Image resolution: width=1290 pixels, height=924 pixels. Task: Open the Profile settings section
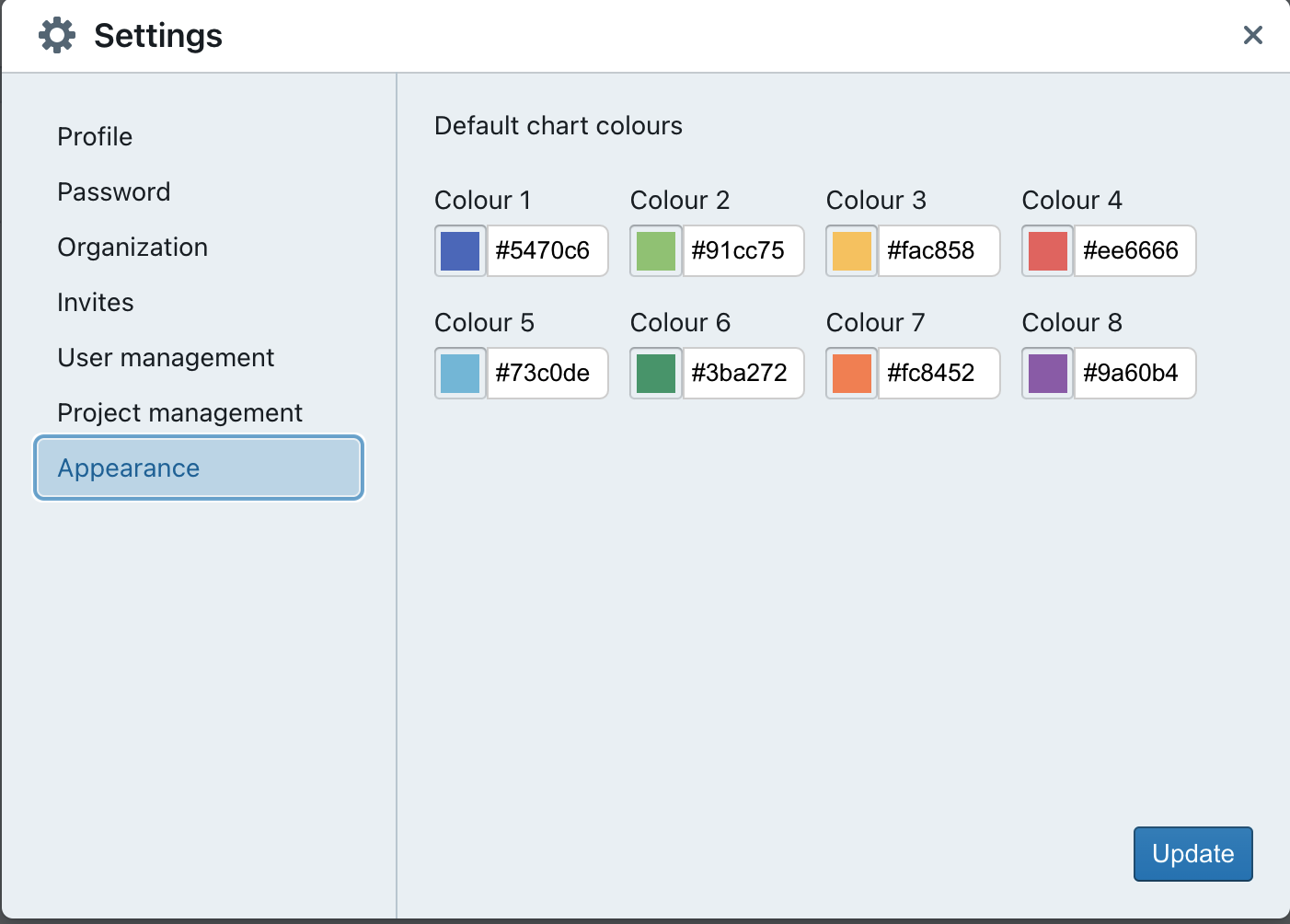click(95, 137)
